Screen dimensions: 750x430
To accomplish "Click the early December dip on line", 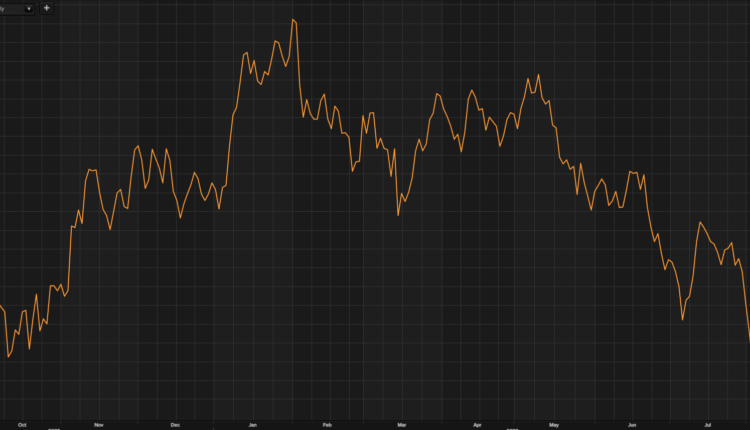I will (x=180, y=217).
